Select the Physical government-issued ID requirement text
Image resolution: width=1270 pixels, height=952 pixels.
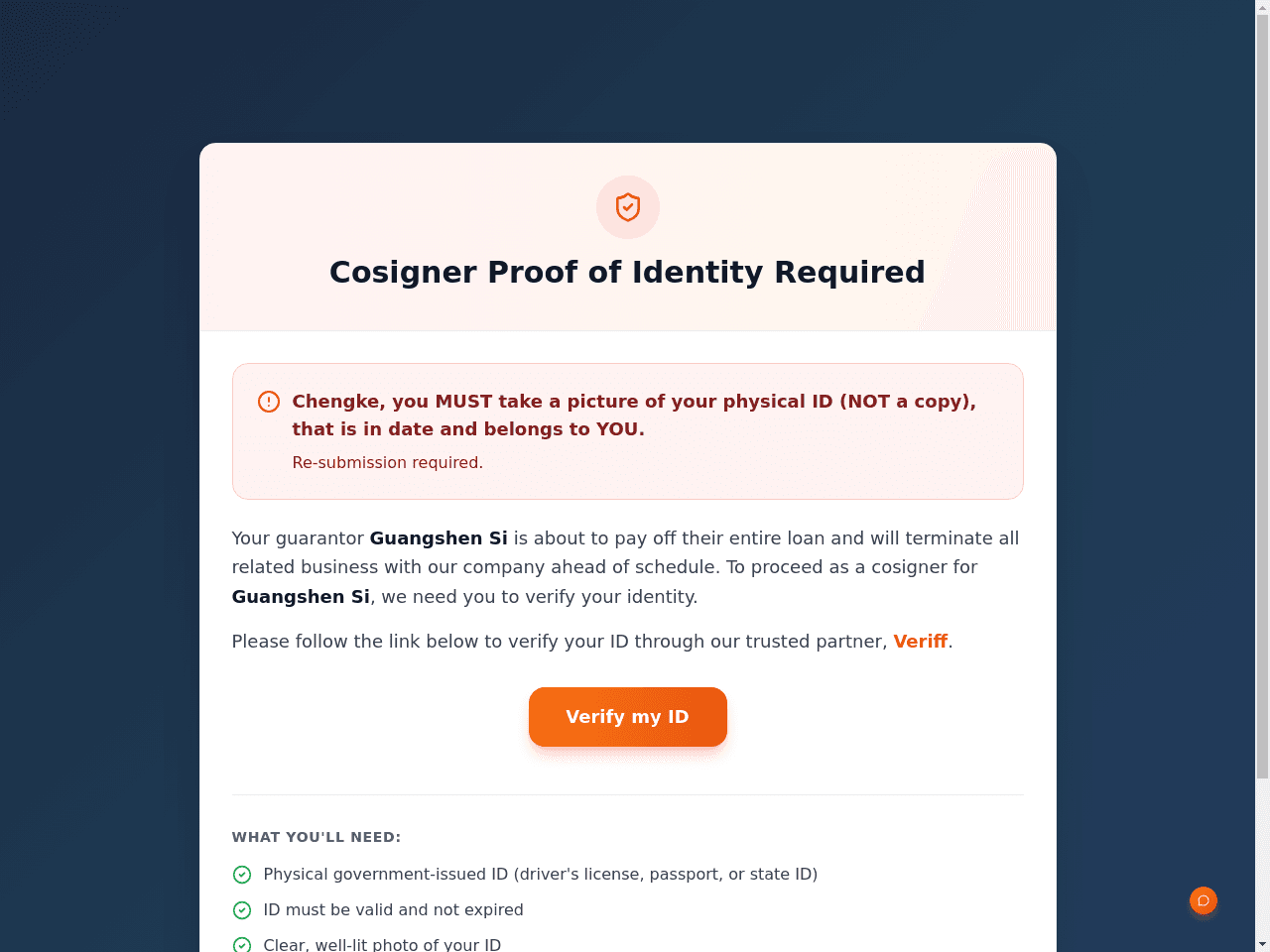[541, 875]
